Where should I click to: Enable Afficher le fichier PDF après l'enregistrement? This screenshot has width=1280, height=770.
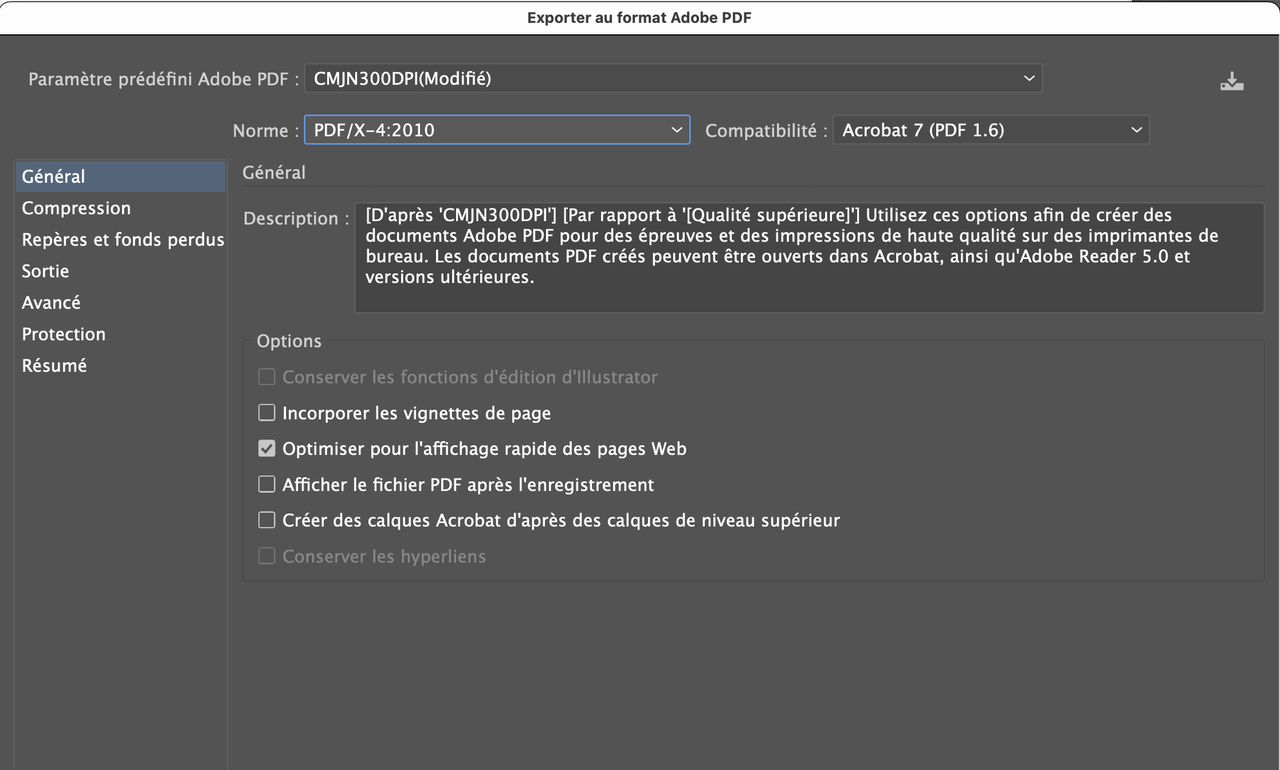[267, 485]
